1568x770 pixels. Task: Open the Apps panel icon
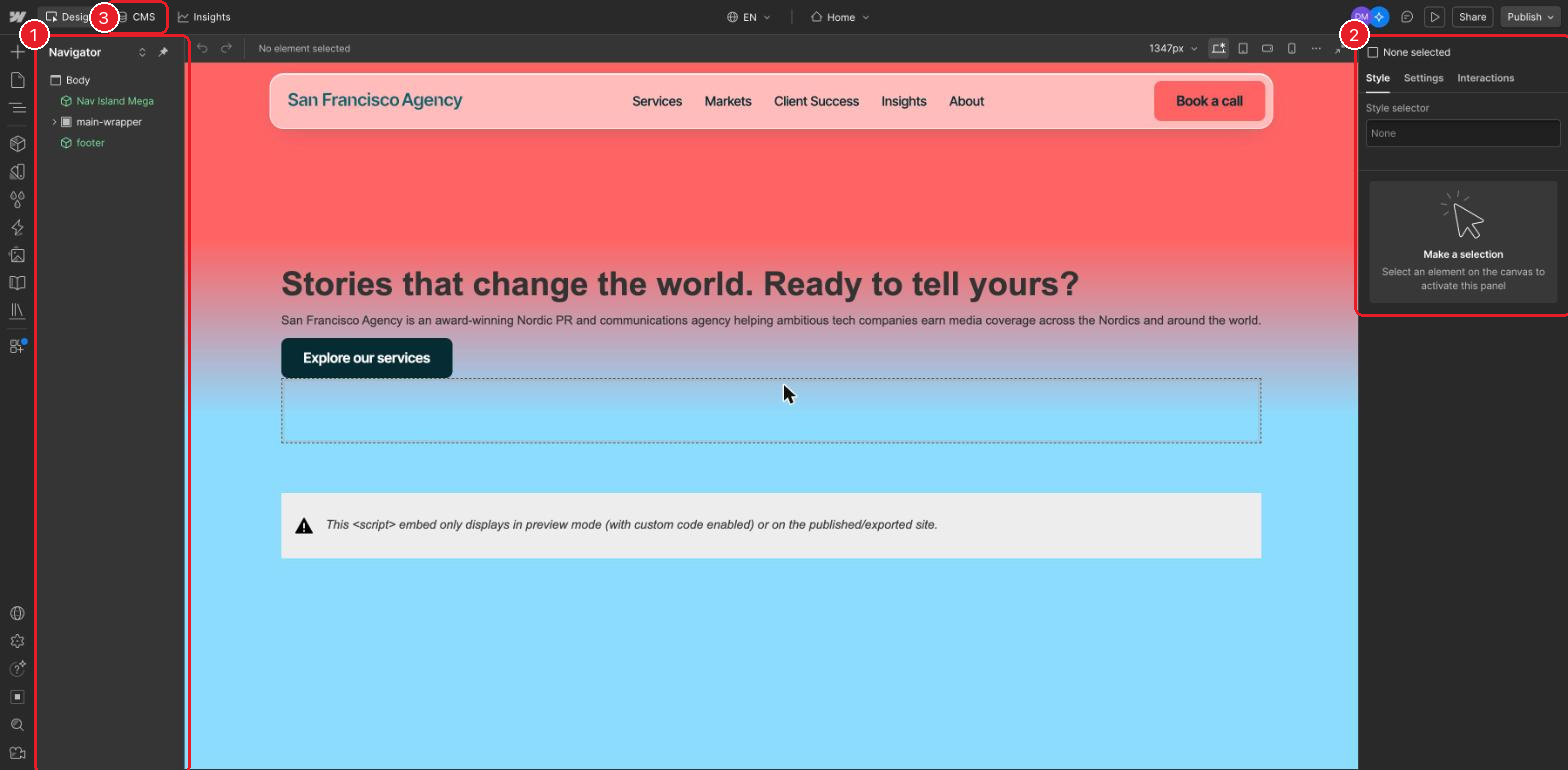coord(17,346)
